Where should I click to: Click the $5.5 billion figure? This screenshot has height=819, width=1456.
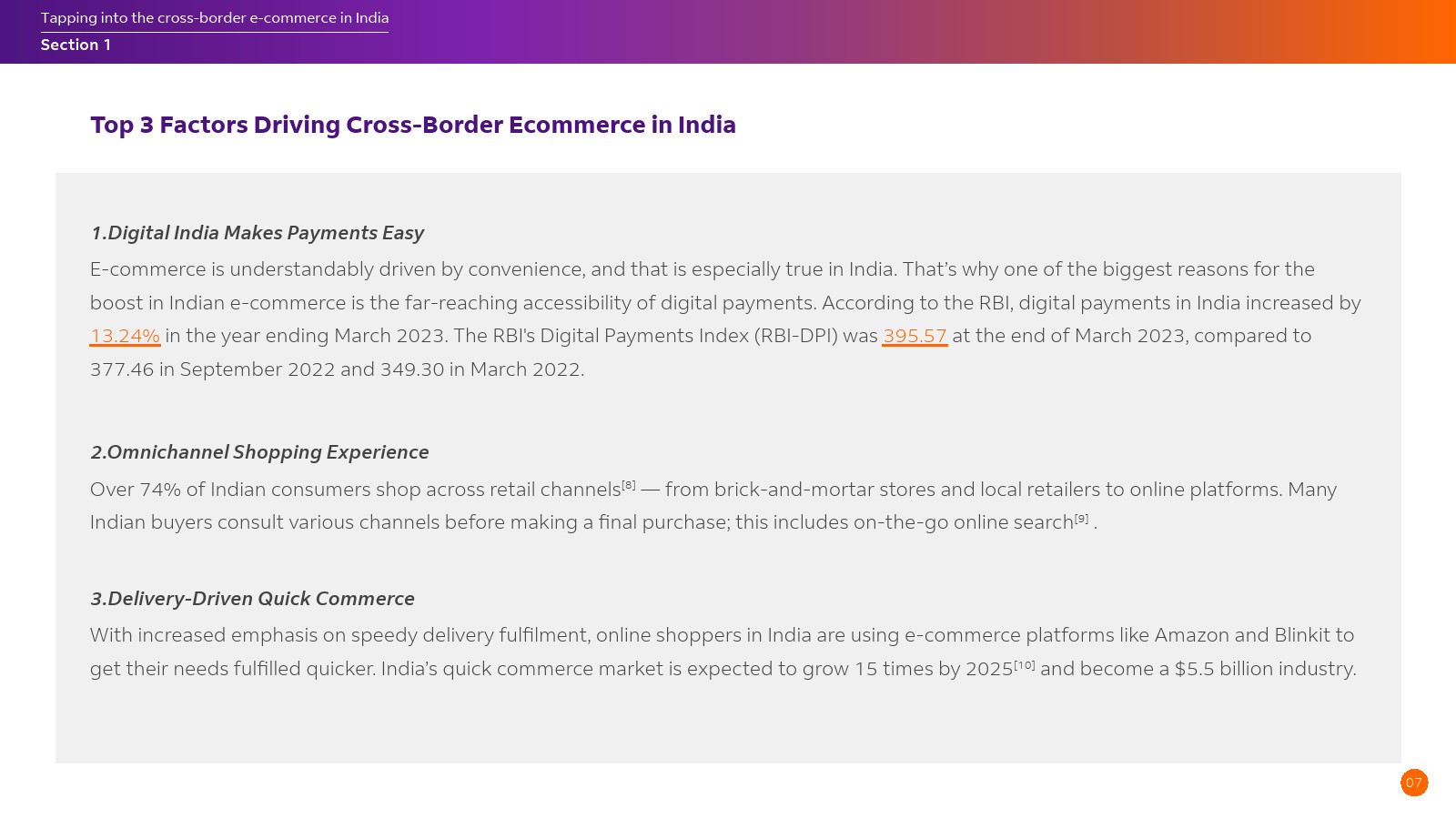[1224, 669]
